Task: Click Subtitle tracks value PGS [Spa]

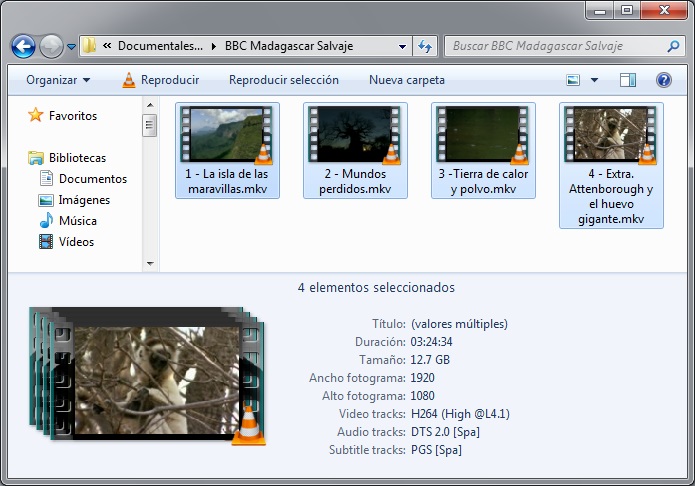Action: (x=436, y=450)
